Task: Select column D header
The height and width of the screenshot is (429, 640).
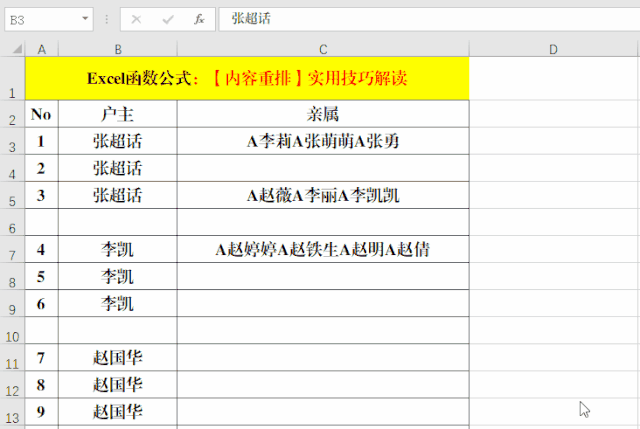Action: 553,49
